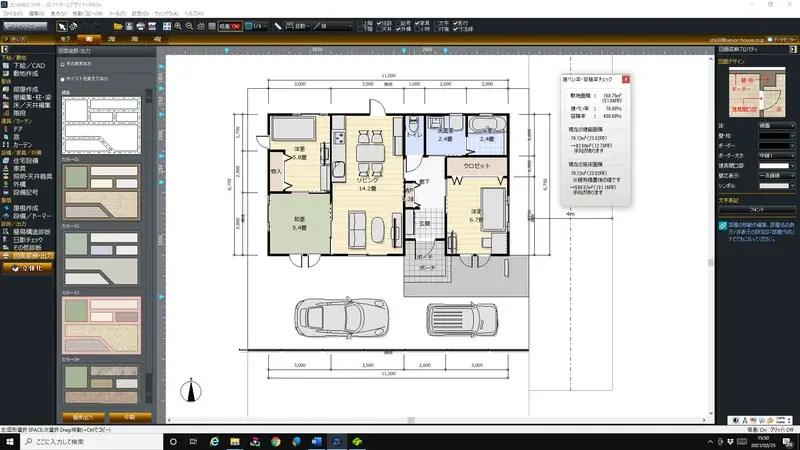Toggle the 寸法線 checkbox in toolbar
The image size is (800, 450).
(456, 30)
